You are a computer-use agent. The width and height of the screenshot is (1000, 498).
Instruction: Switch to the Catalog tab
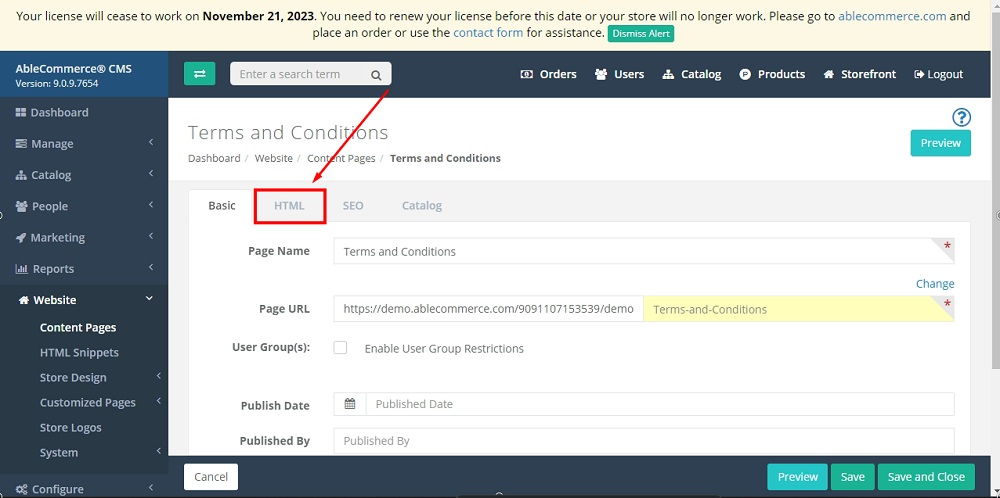coord(422,205)
